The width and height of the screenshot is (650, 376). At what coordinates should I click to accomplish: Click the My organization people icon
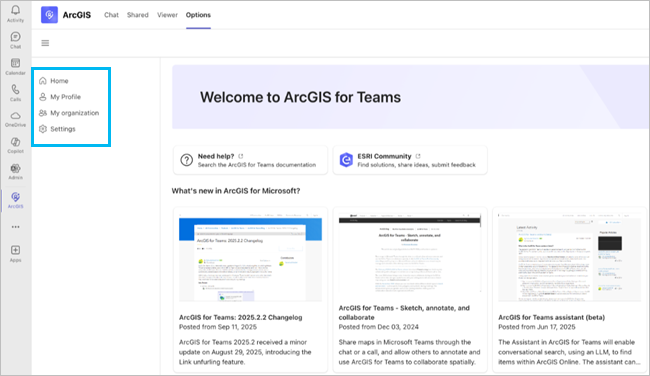pos(43,113)
